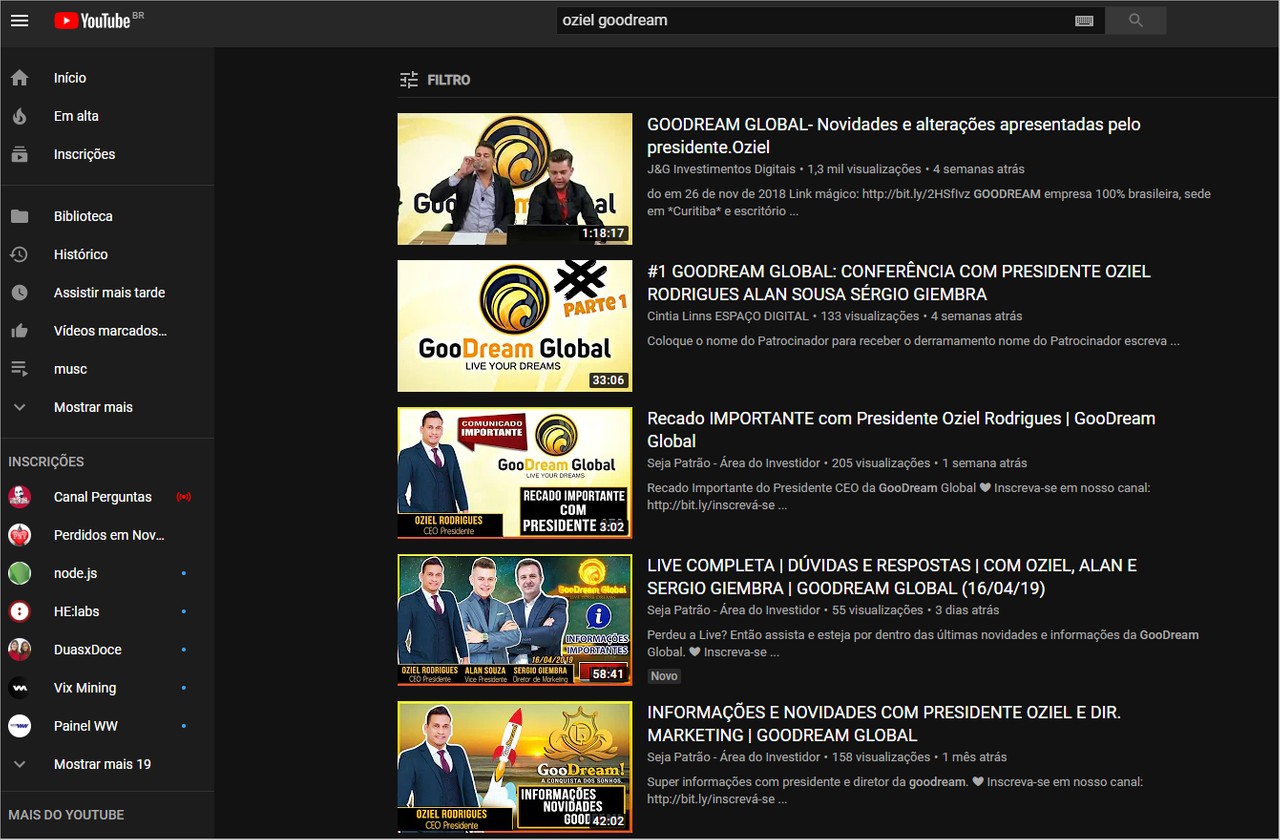
Task: Open the musc playlist icon
Action: [19, 368]
